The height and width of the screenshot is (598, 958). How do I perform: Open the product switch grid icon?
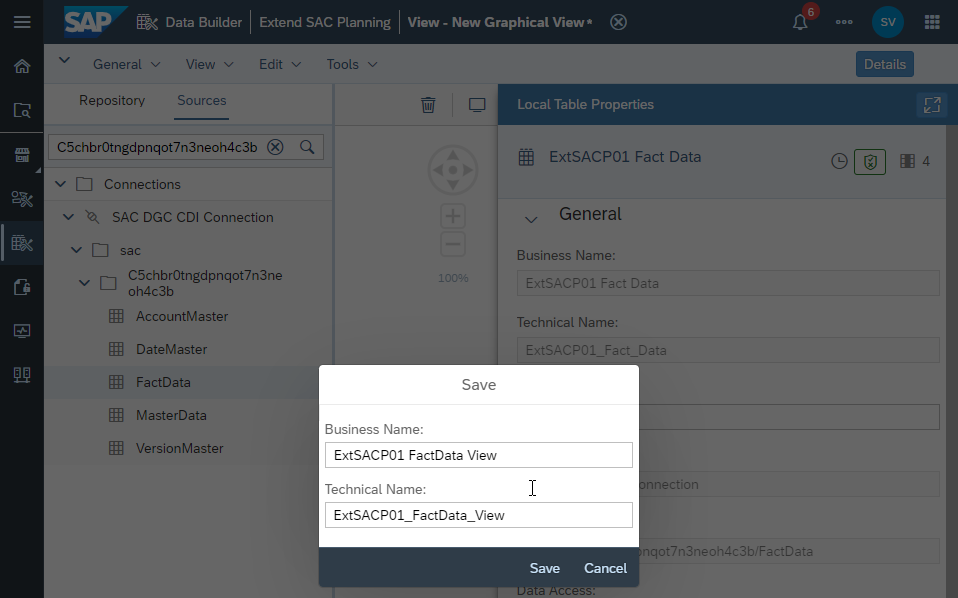pos(932,22)
